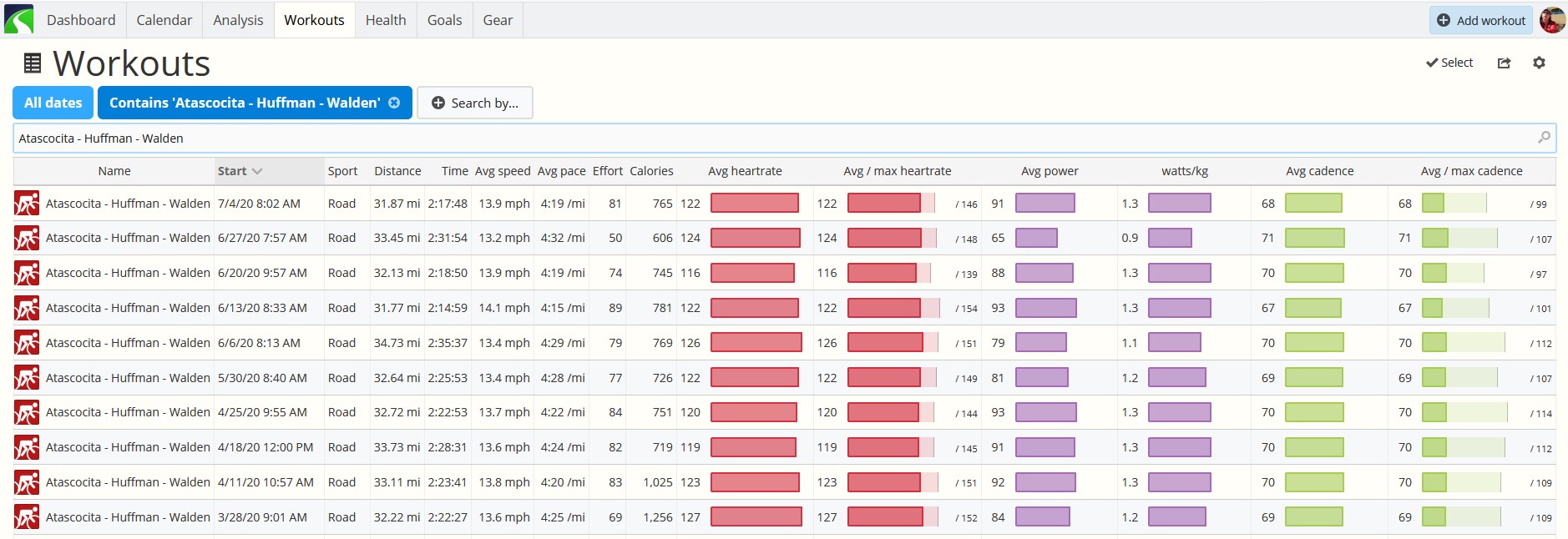1568x539 pixels.
Task: Sort by the Distance column header
Action: (397, 171)
